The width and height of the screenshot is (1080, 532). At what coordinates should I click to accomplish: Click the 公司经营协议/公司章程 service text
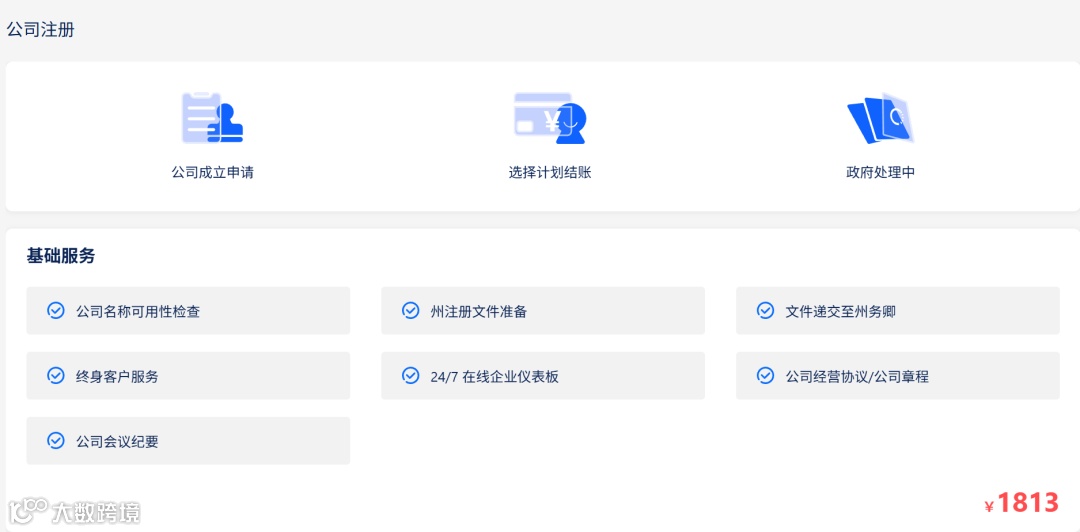pos(857,377)
